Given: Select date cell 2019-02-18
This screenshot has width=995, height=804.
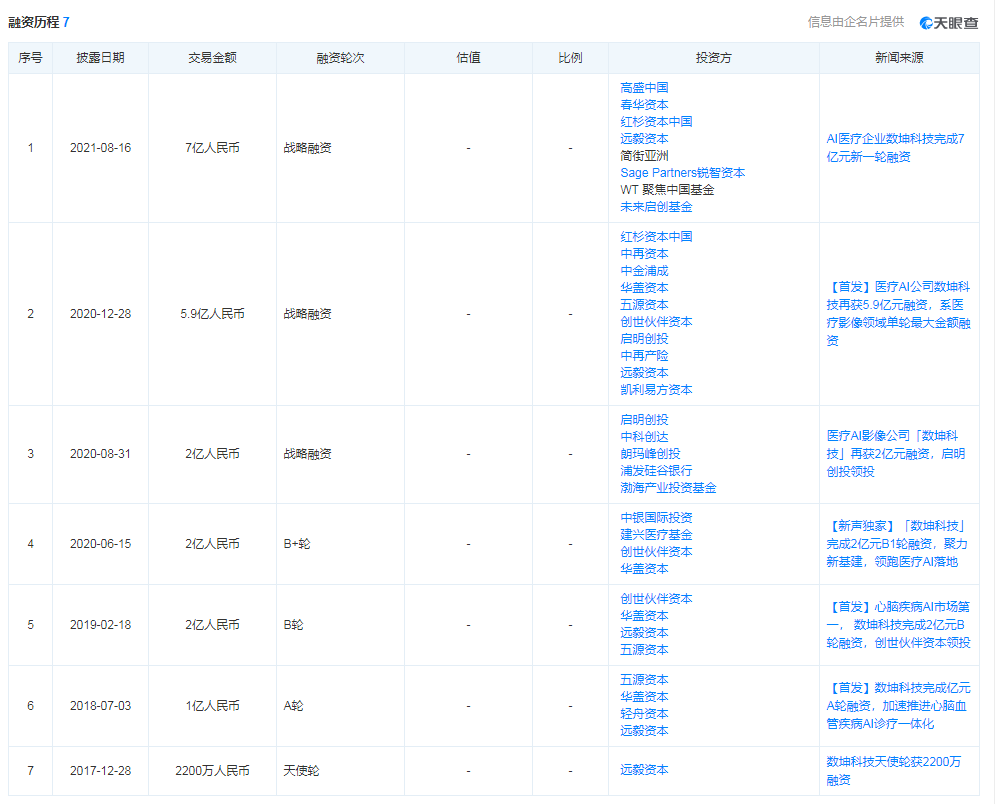Looking at the screenshot, I should [x=100, y=625].
